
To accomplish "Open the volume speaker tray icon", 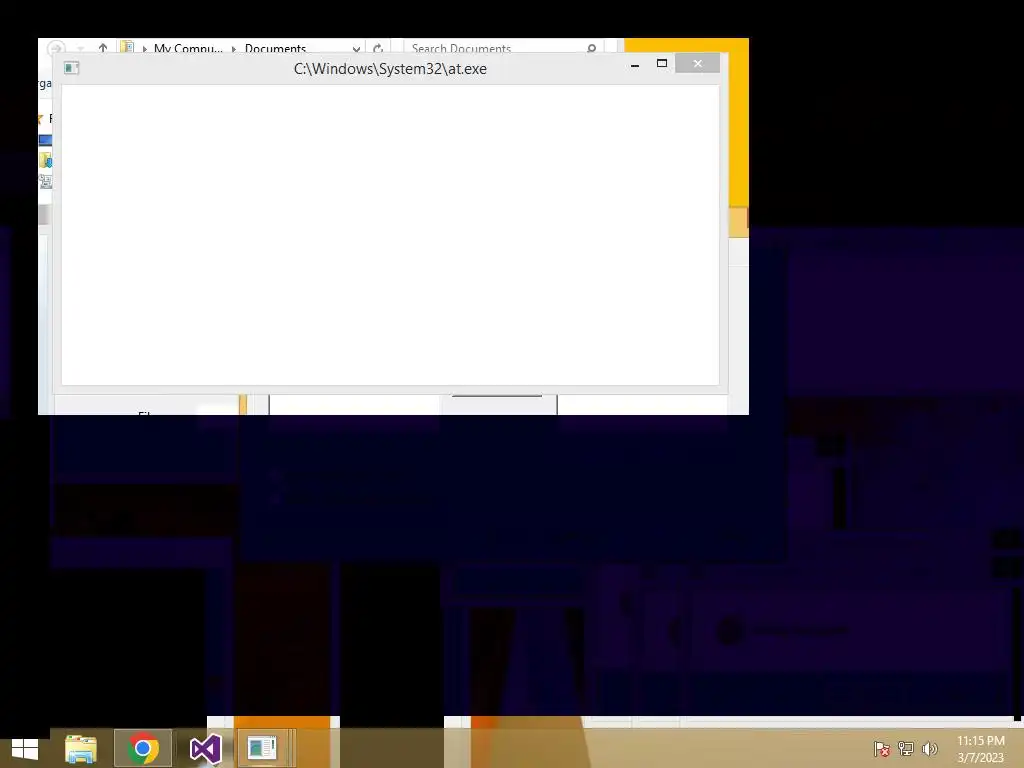I will click(x=929, y=748).
